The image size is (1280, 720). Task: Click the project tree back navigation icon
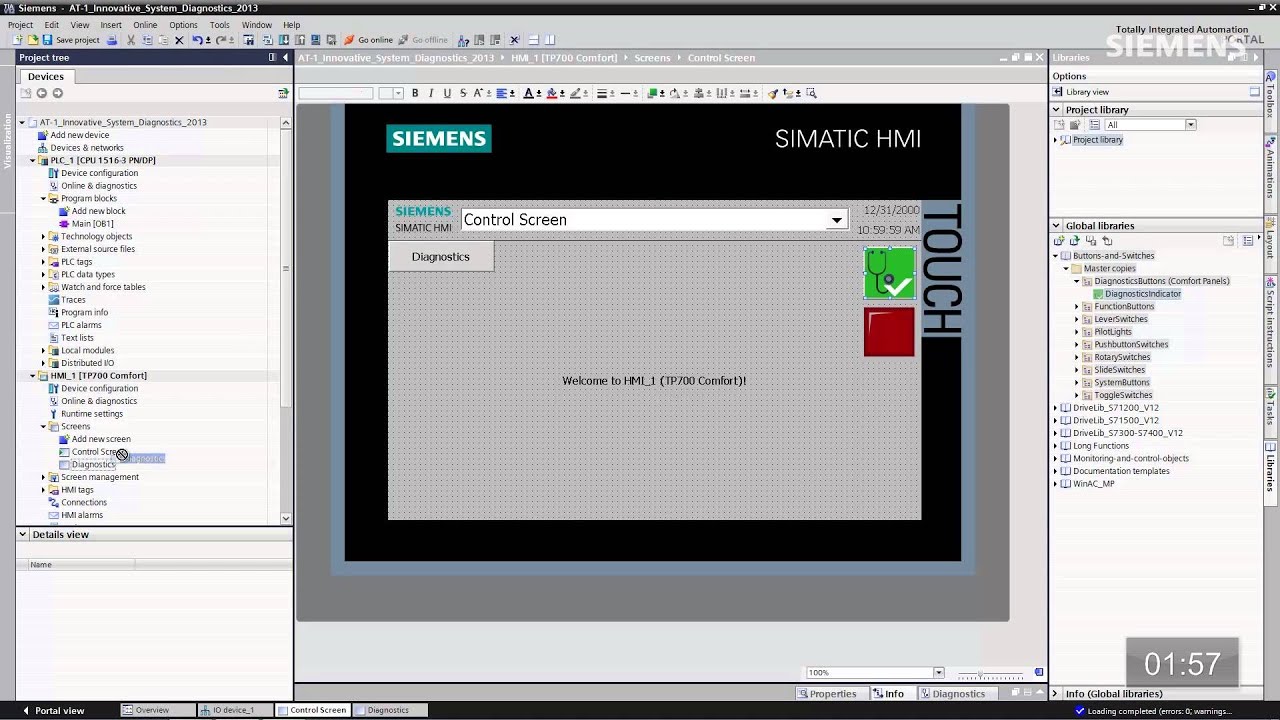(x=41, y=93)
